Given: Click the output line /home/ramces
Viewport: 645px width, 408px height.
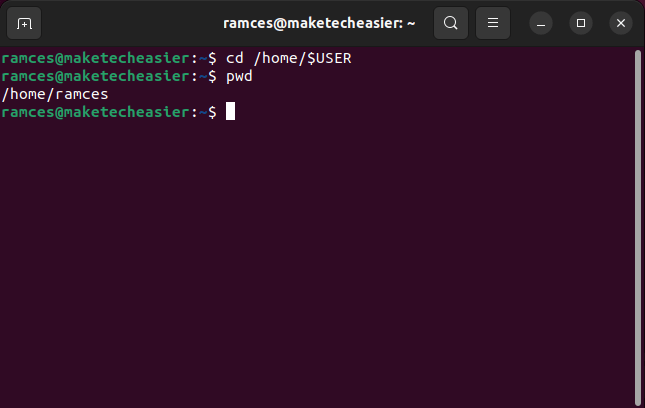Looking at the screenshot, I should click(55, 95).
